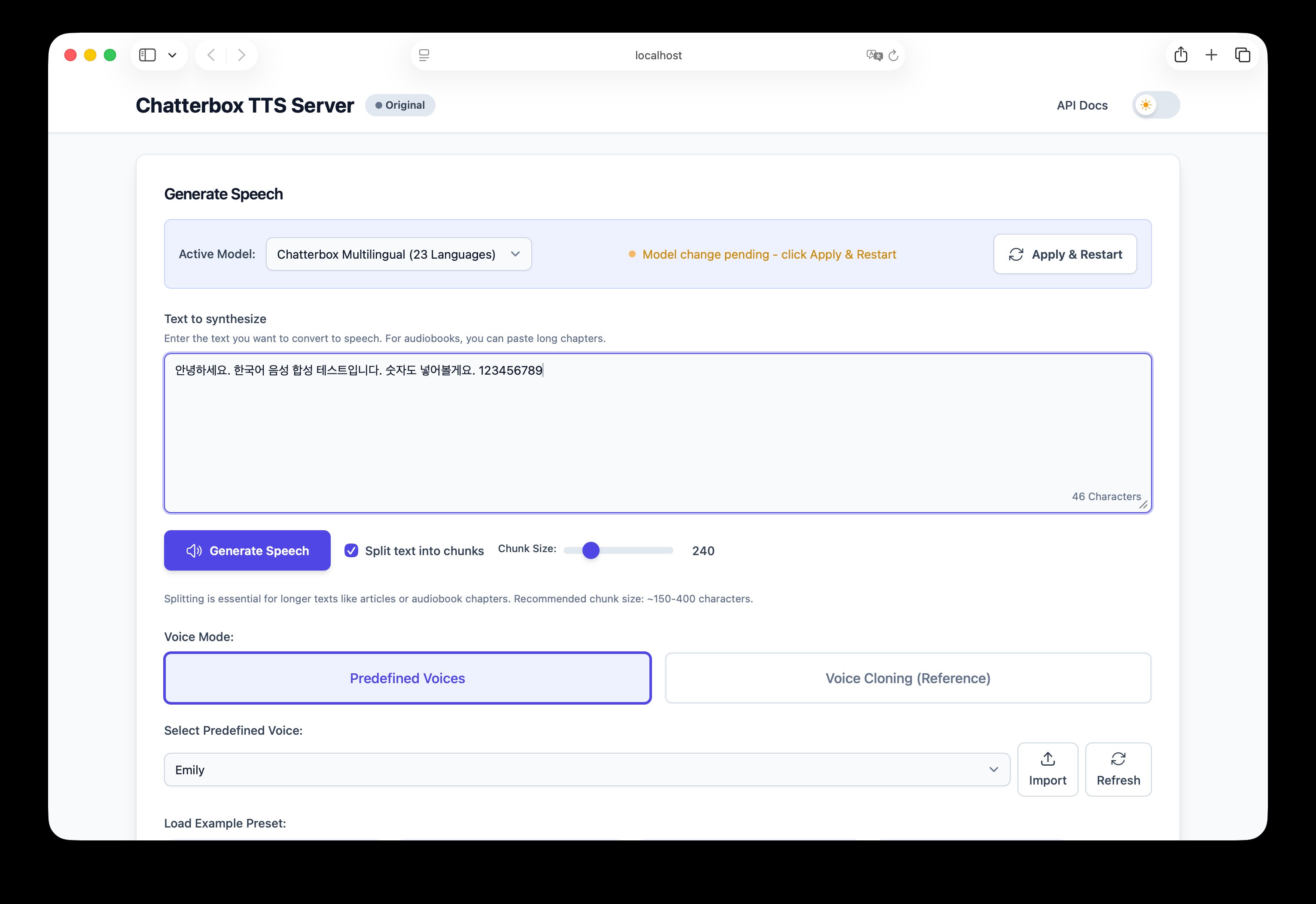Click the Apply & Restart button
The image size is (1316, 904).
tap(1065, 254)
